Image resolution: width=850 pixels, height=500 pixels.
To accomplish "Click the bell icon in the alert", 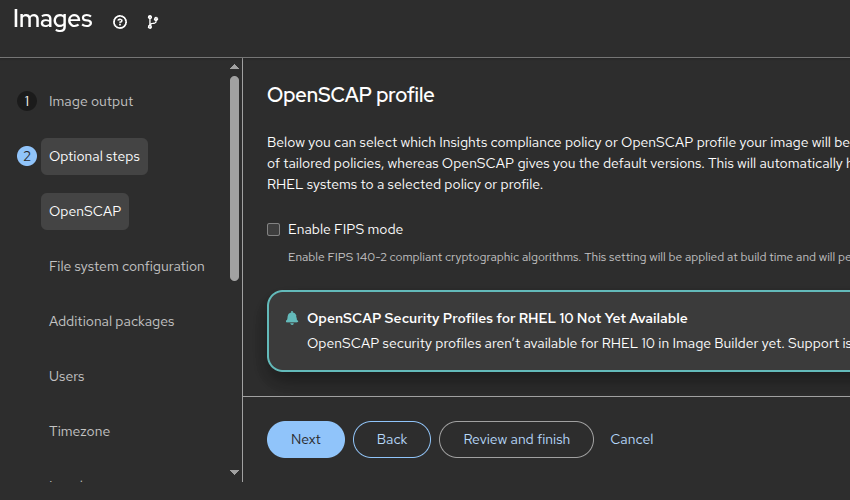I will pyautogui.click(x=292, y=318).
